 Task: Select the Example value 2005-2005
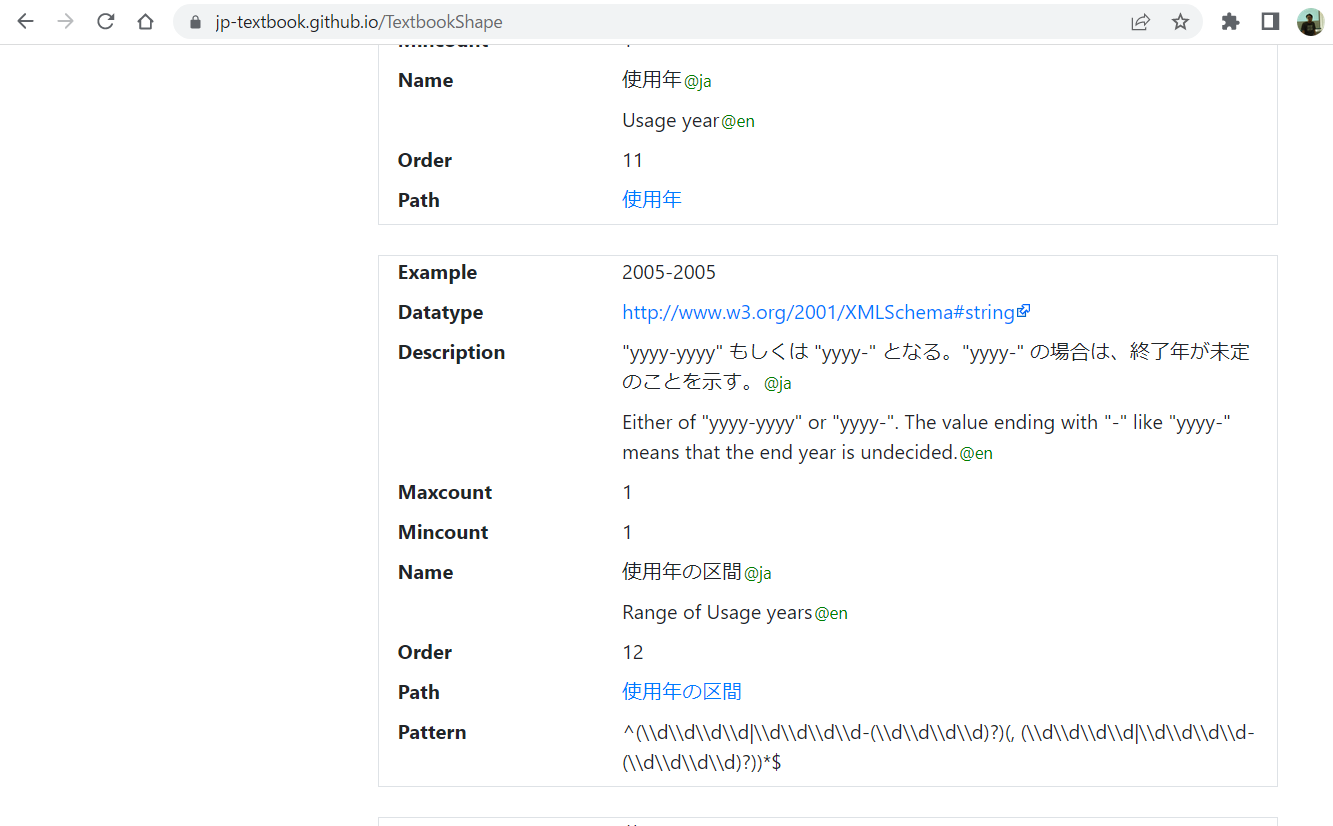[668, 271]
